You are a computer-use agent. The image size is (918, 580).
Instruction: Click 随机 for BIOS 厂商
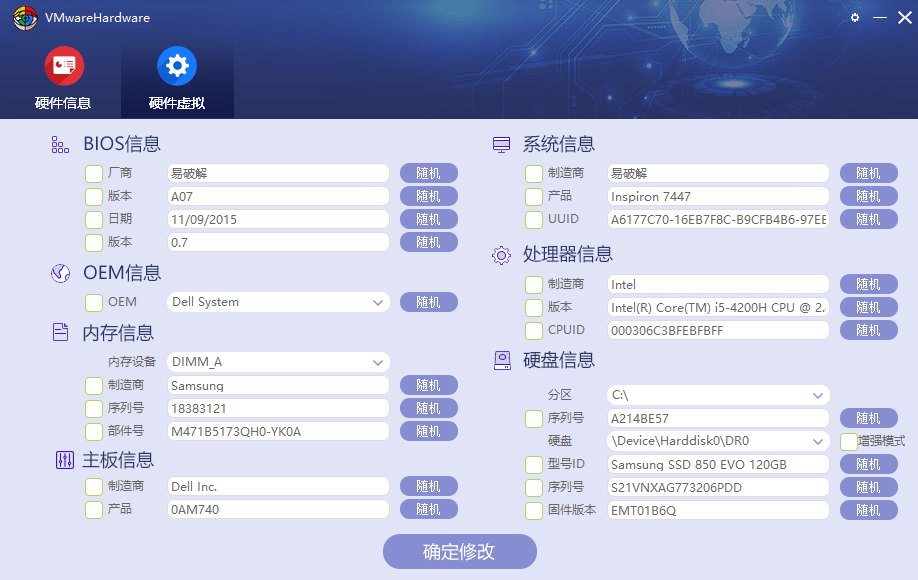[x=429, y=173]
